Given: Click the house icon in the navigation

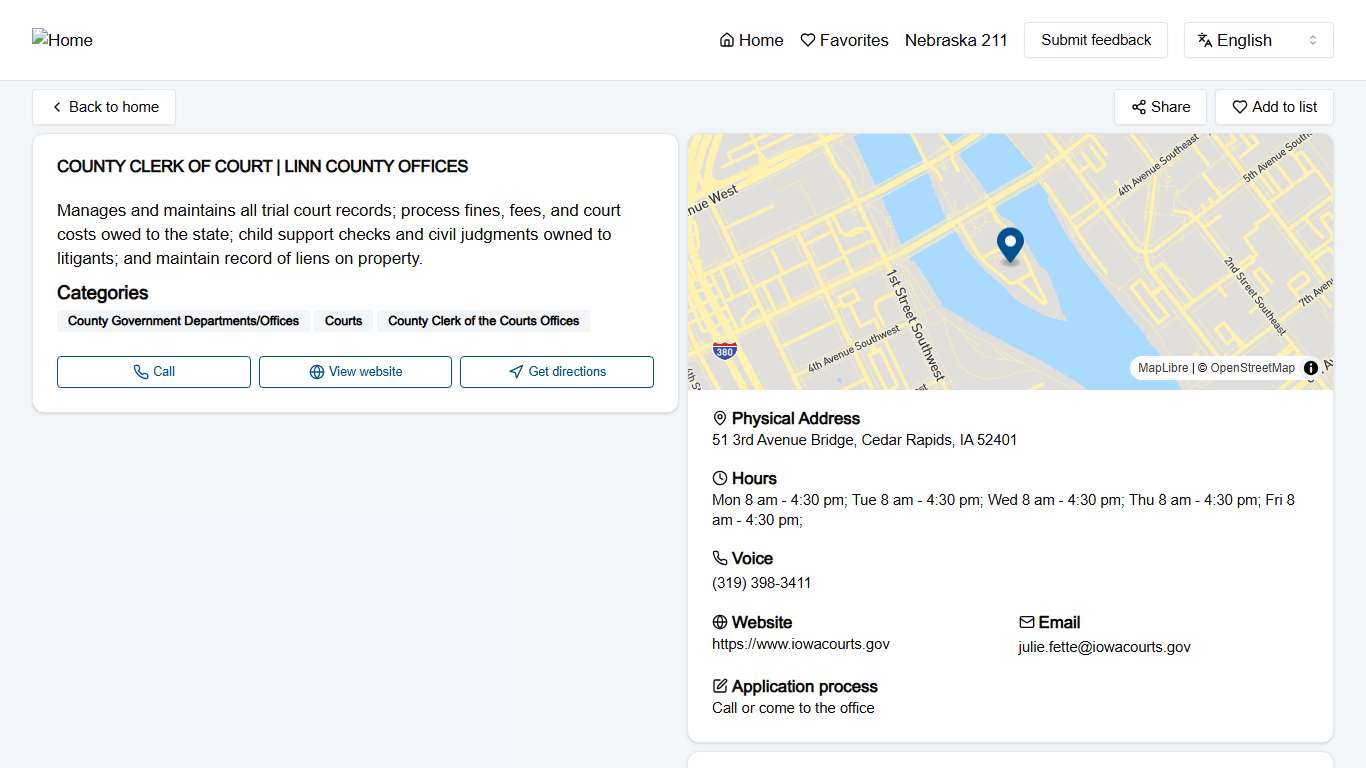Looking at the screenshot, I should tap(727, 40).
